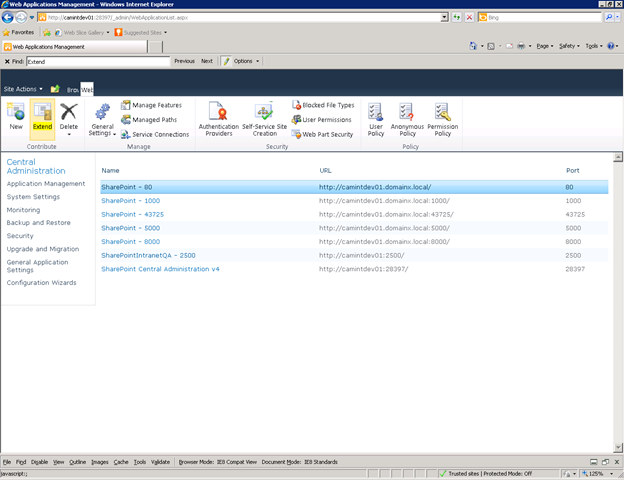Click the Find Next button
Image resolution: width=624 pixels, height=480 pixels.
tap(207, 61)
